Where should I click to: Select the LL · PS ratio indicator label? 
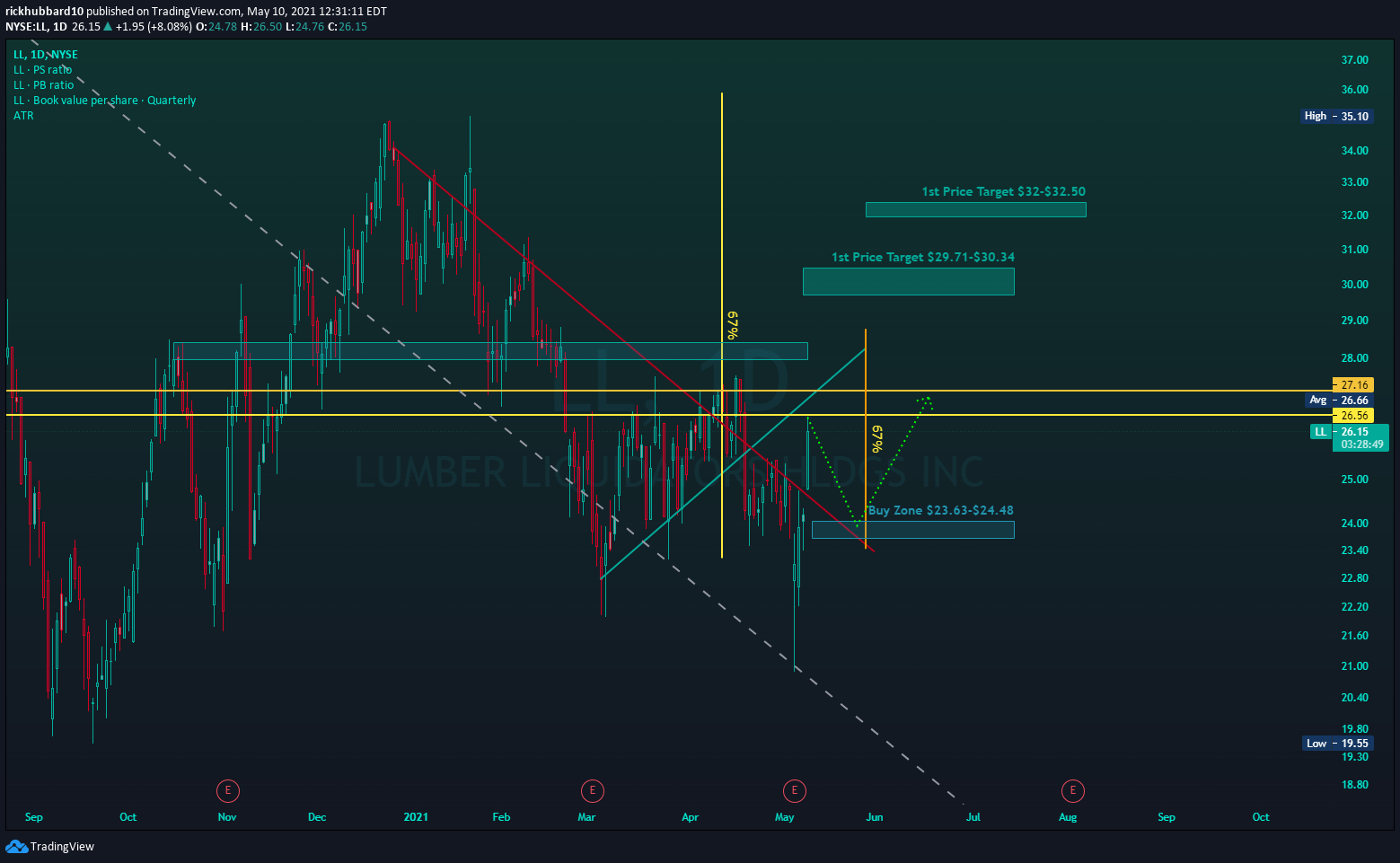pyautogui.click(x=42, y=70)
